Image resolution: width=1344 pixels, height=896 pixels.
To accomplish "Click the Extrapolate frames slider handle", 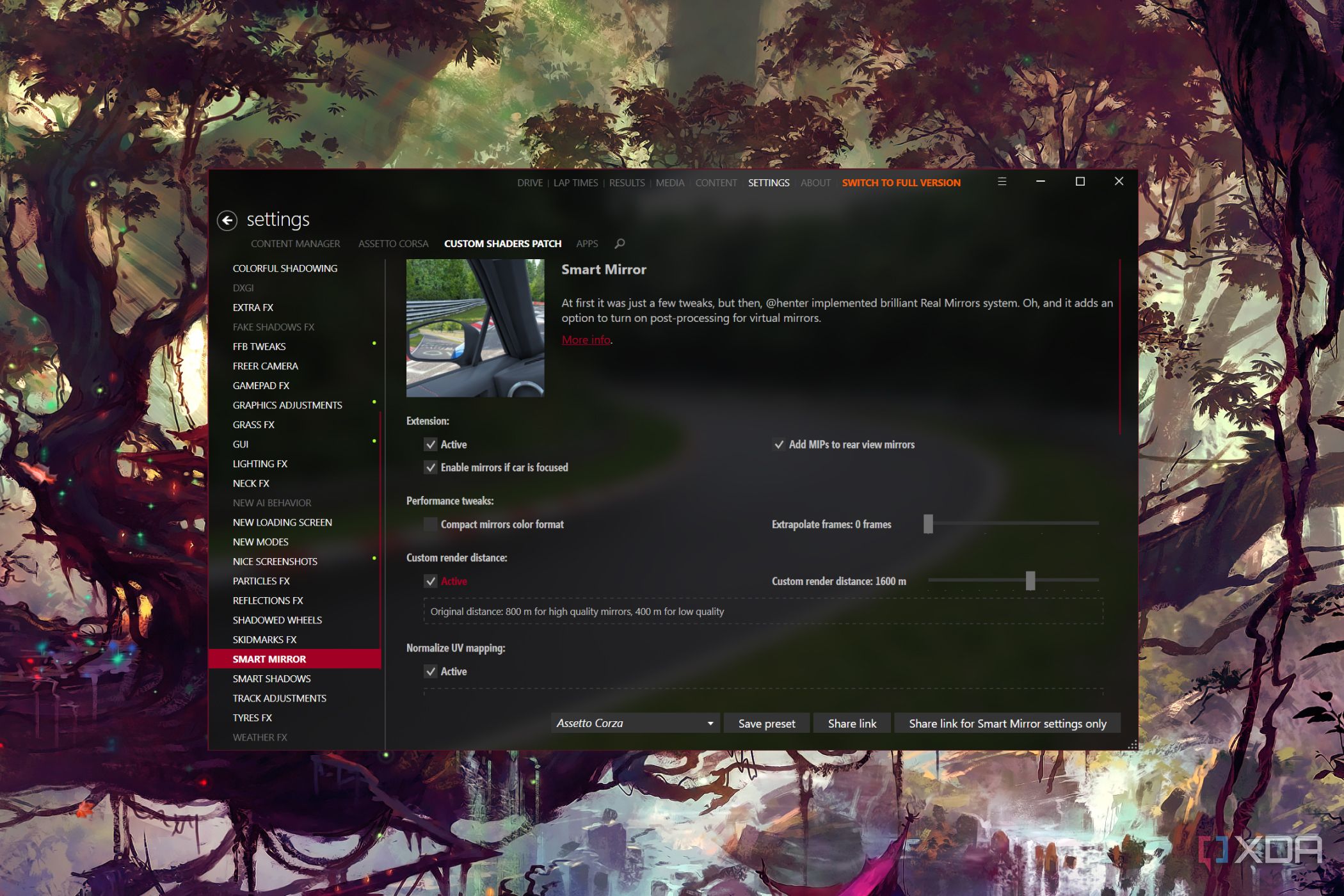I will click(928, 524).
